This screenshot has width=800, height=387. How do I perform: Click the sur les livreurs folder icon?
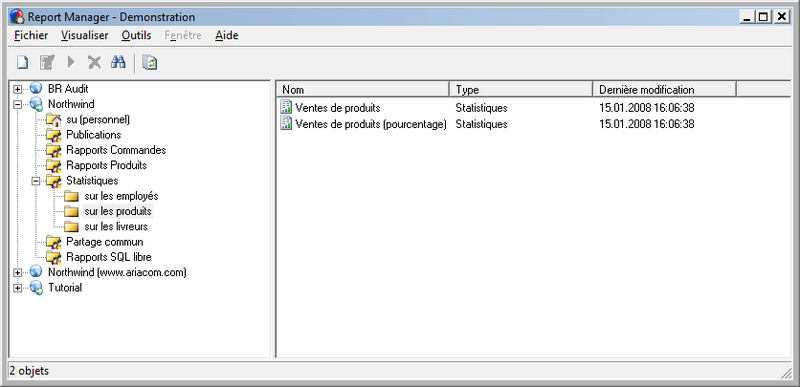pos(71,227)
